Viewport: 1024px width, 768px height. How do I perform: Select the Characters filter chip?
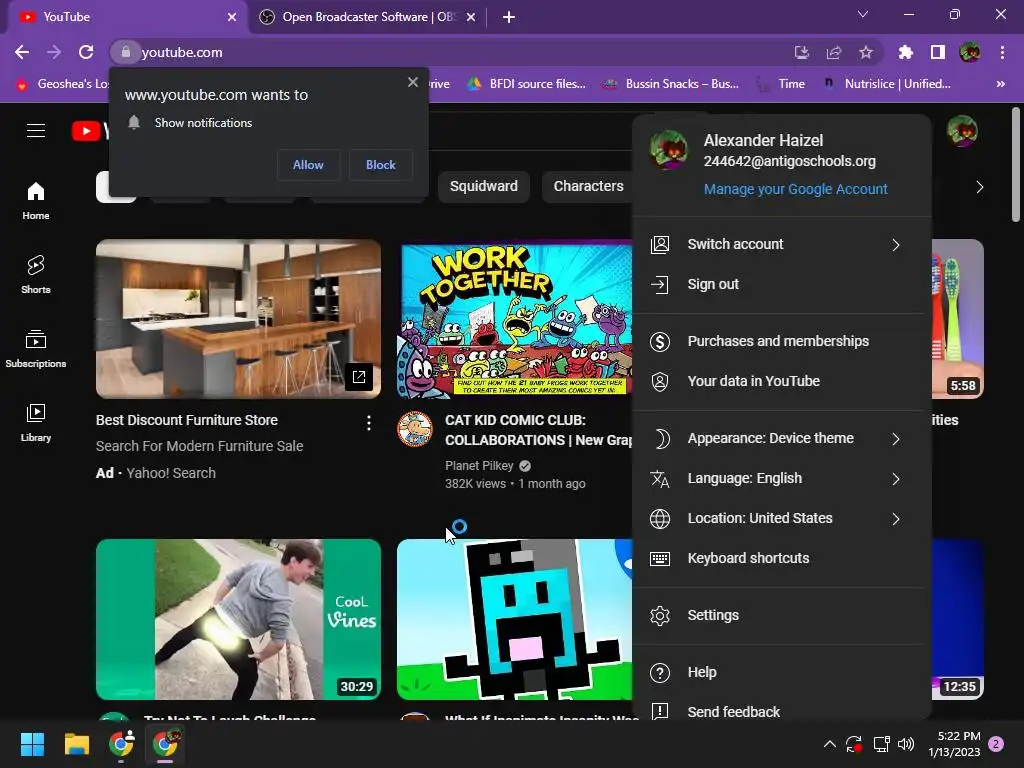(x=588, y=187)
